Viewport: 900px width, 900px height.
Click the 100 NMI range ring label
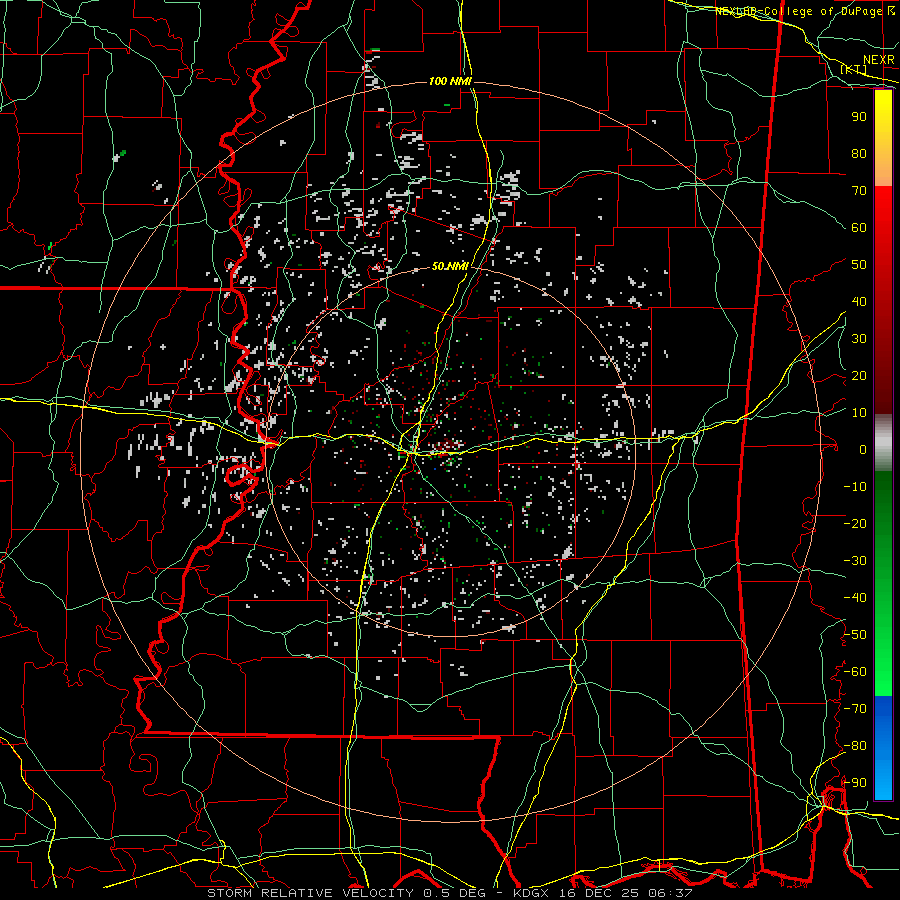450,82
